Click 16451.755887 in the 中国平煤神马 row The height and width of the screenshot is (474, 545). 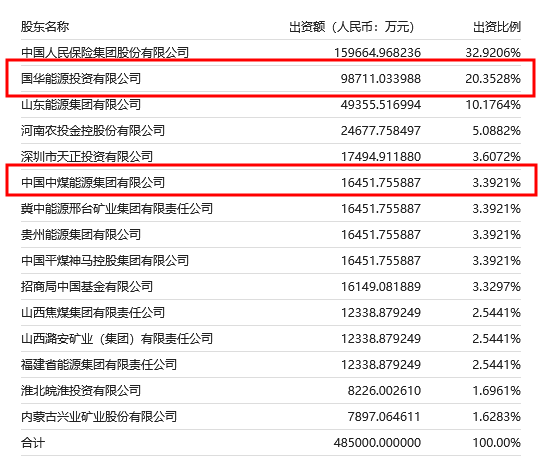pos(381,261)
